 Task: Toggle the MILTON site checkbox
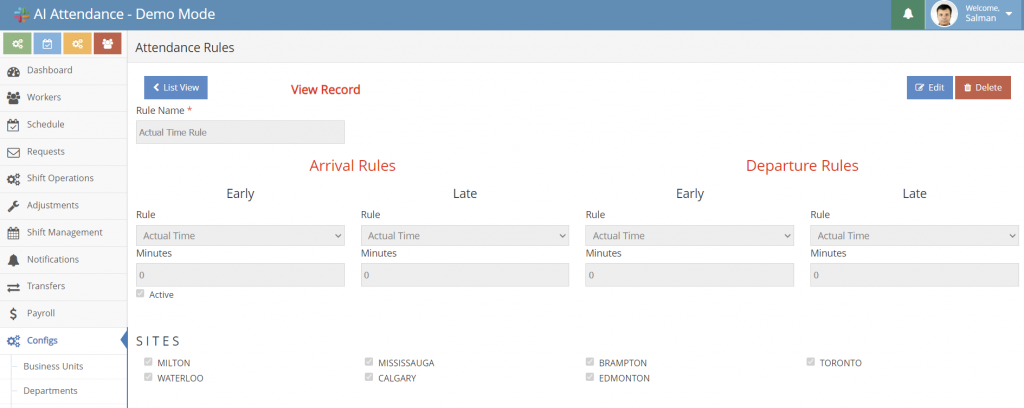[x=149, y=362]
